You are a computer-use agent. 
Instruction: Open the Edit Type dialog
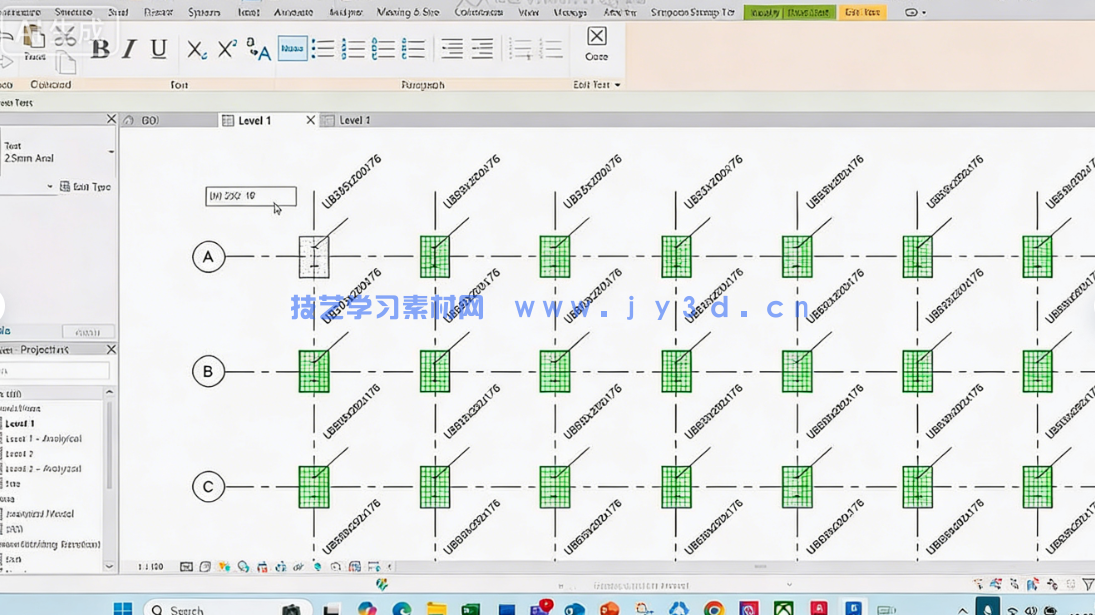pos(85,187)
